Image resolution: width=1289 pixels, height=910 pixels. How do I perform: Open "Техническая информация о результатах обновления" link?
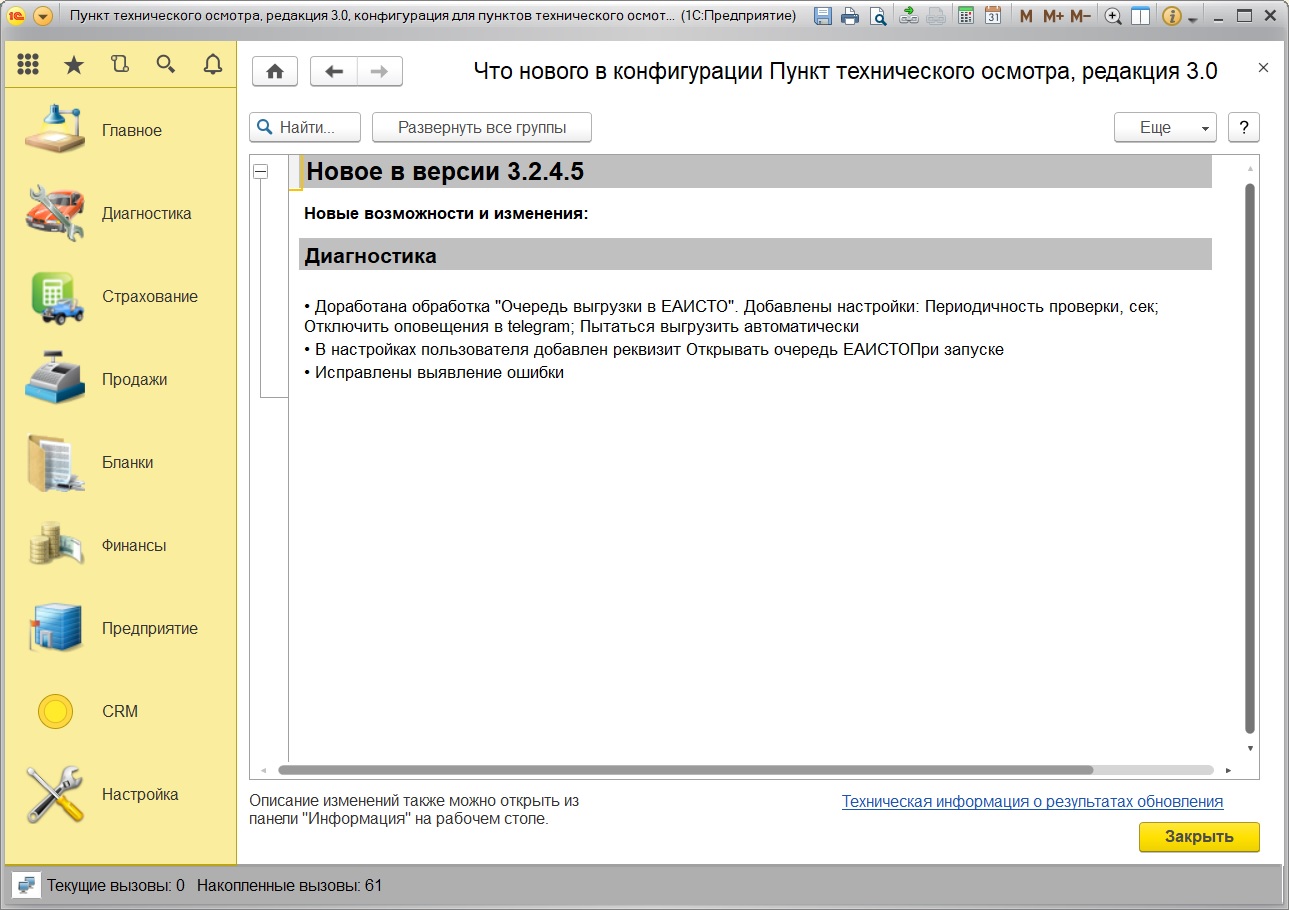[x=1032, y=801]
